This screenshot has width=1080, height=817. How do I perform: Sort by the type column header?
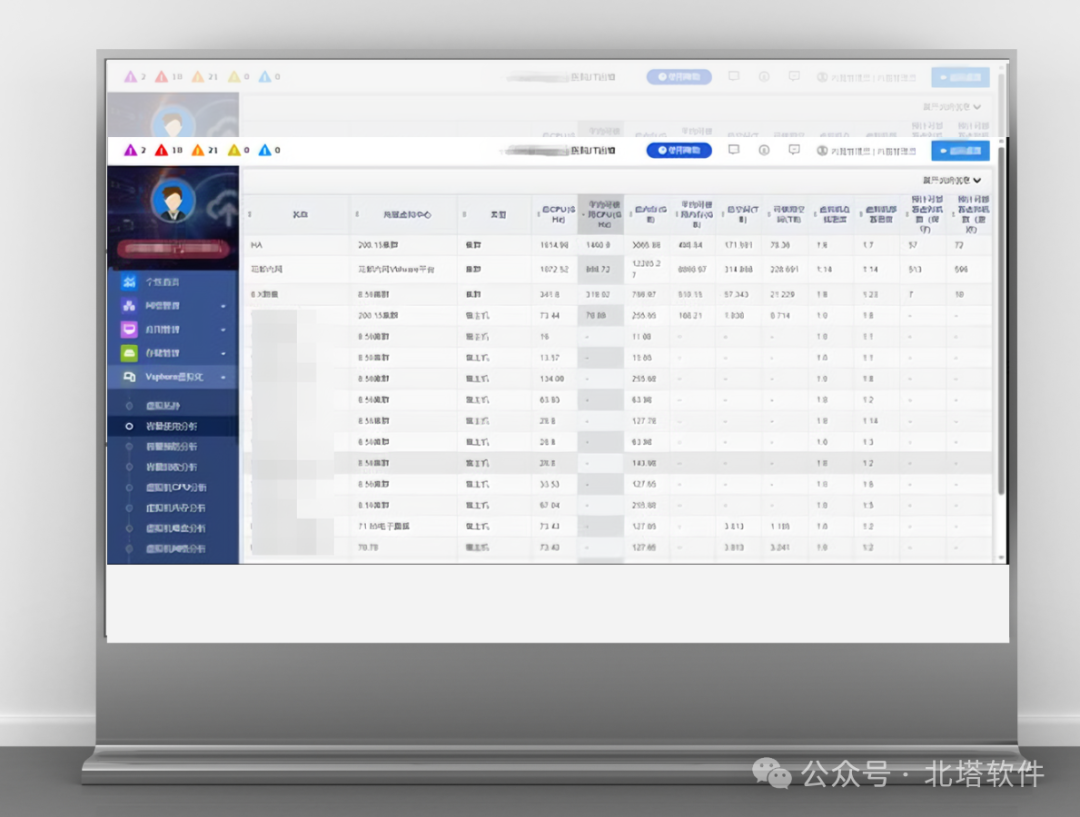(x=498, y=215)
